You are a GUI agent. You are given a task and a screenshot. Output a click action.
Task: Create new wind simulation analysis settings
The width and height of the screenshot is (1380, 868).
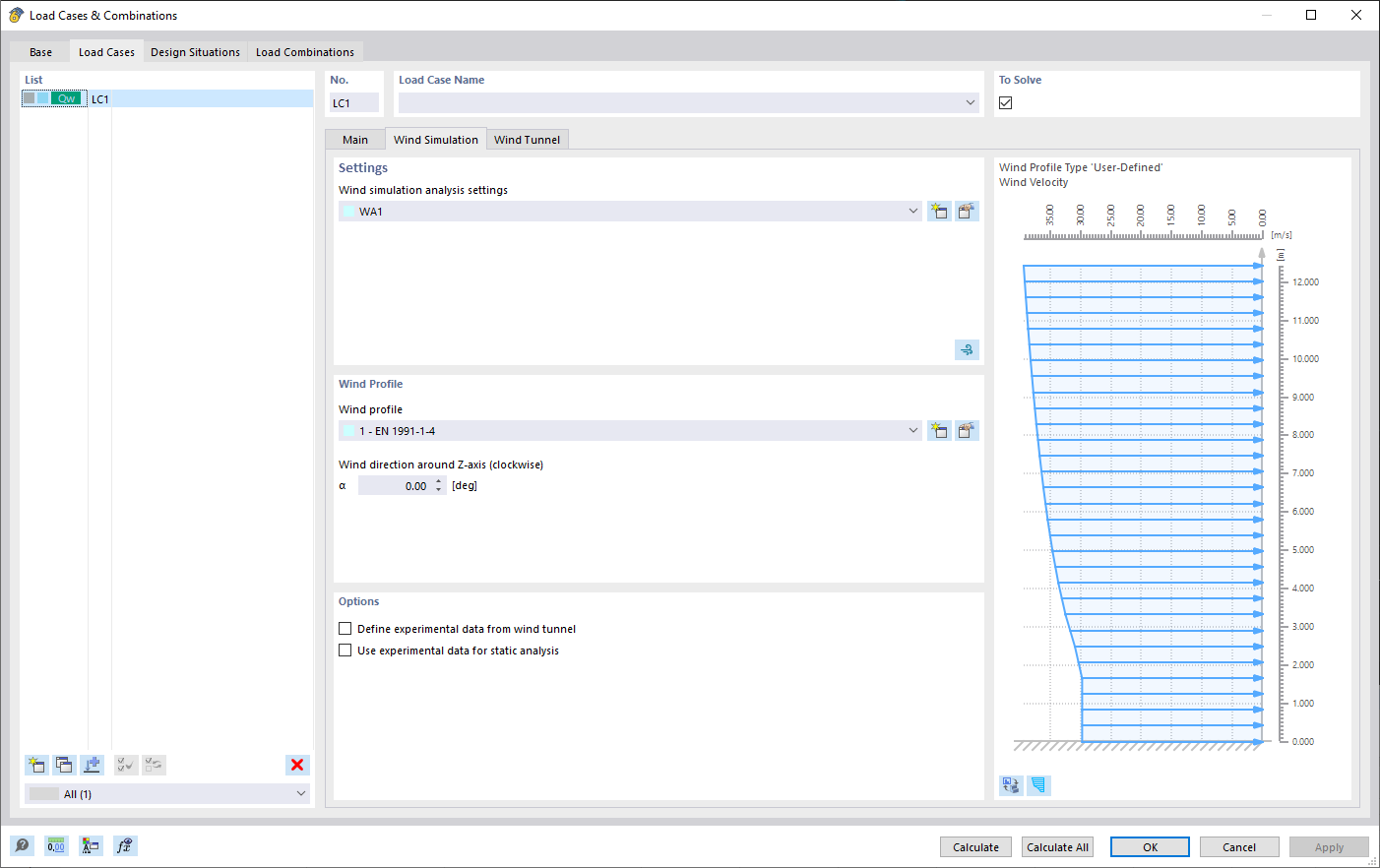coord(939,211)
